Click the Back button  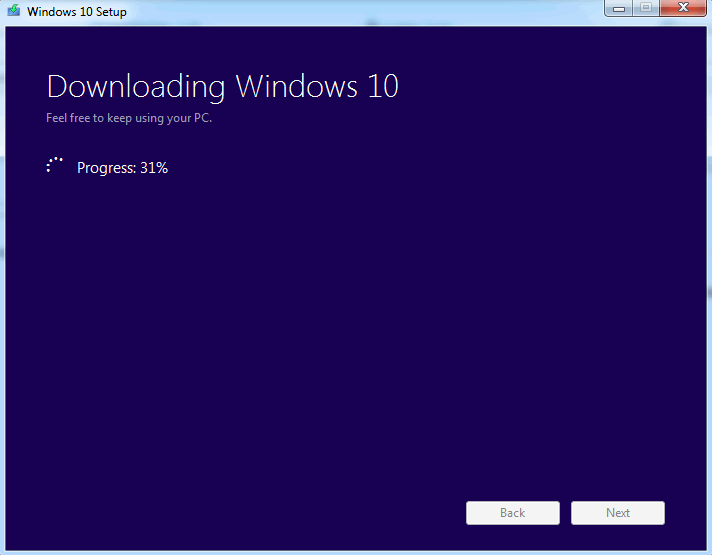513,513
